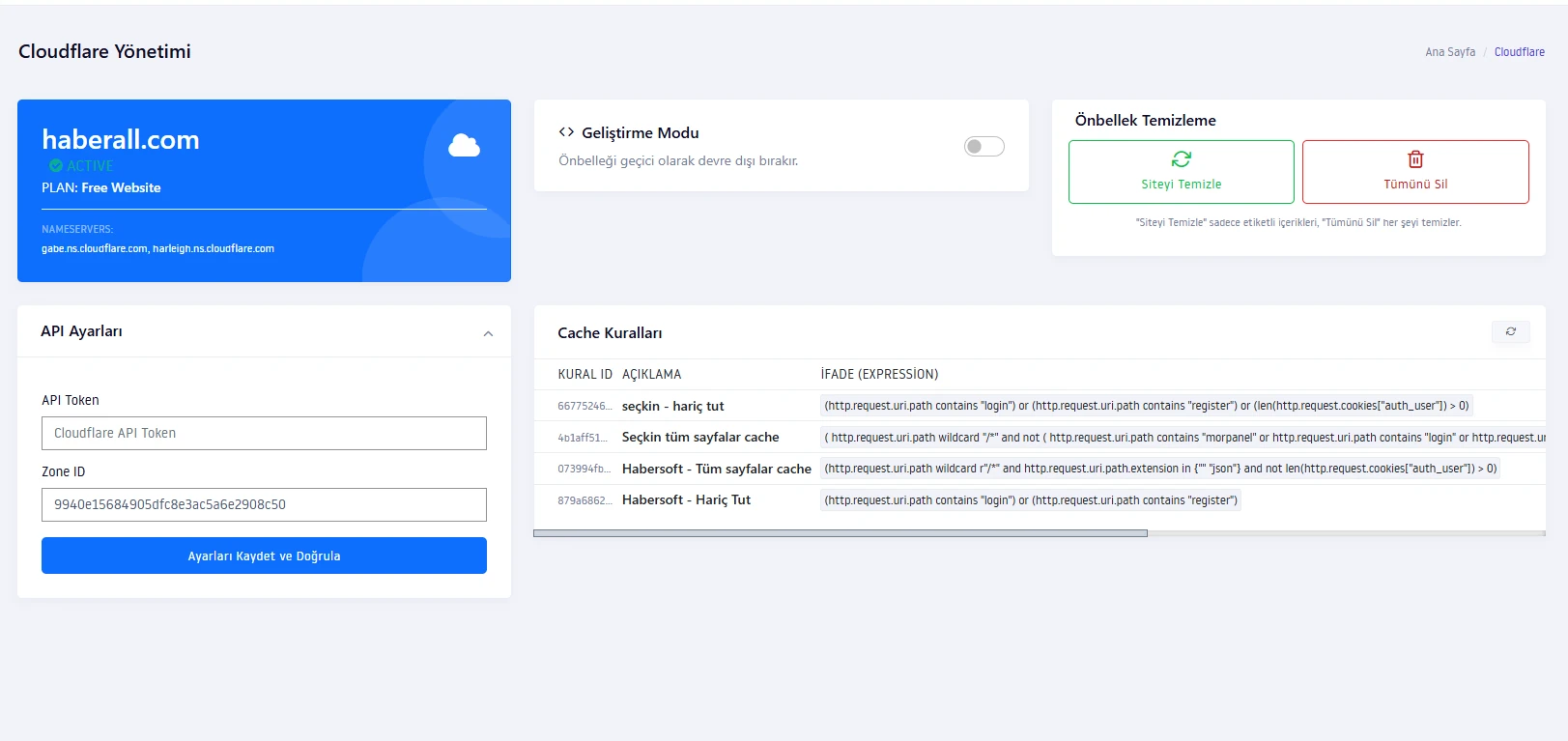Click the Cloudflare Yönetimi page title

(104, 51)
